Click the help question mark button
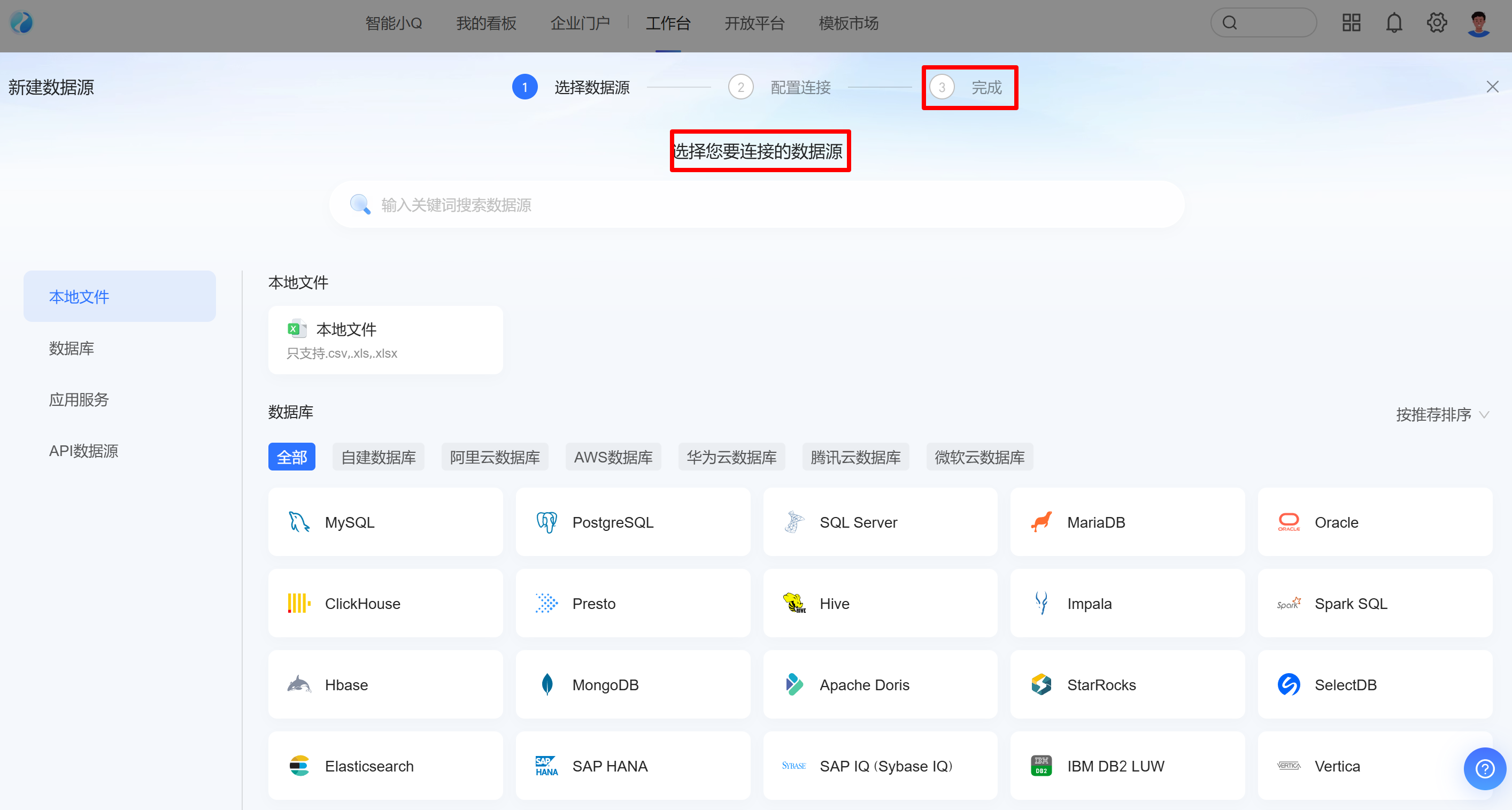 click(1484, 768)
